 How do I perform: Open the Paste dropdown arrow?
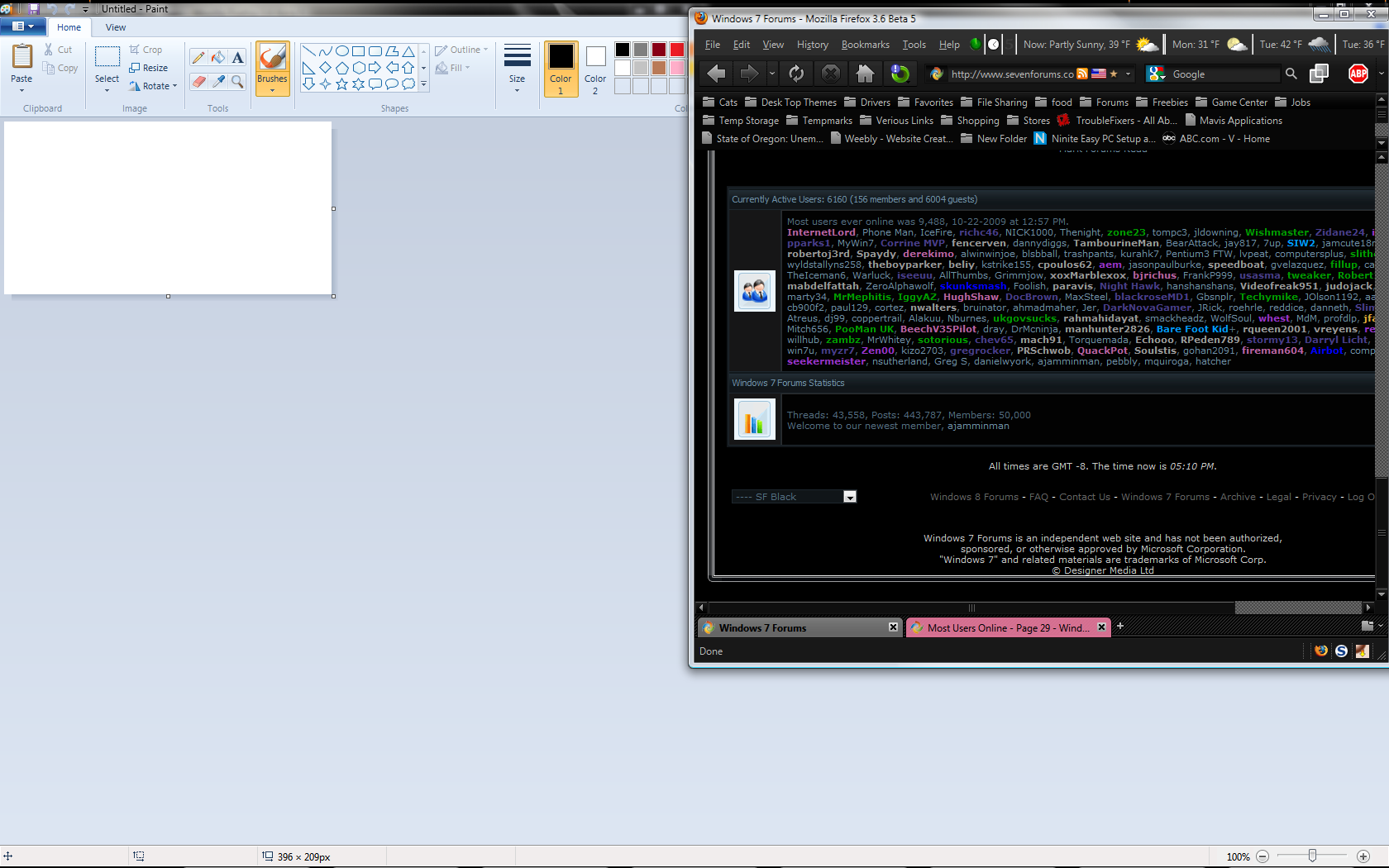[21, 90]
